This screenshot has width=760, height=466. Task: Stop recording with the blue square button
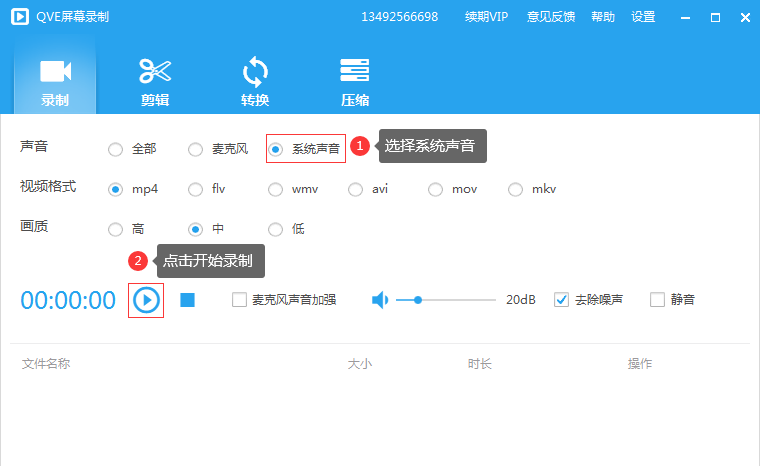(x=187, y=300)
